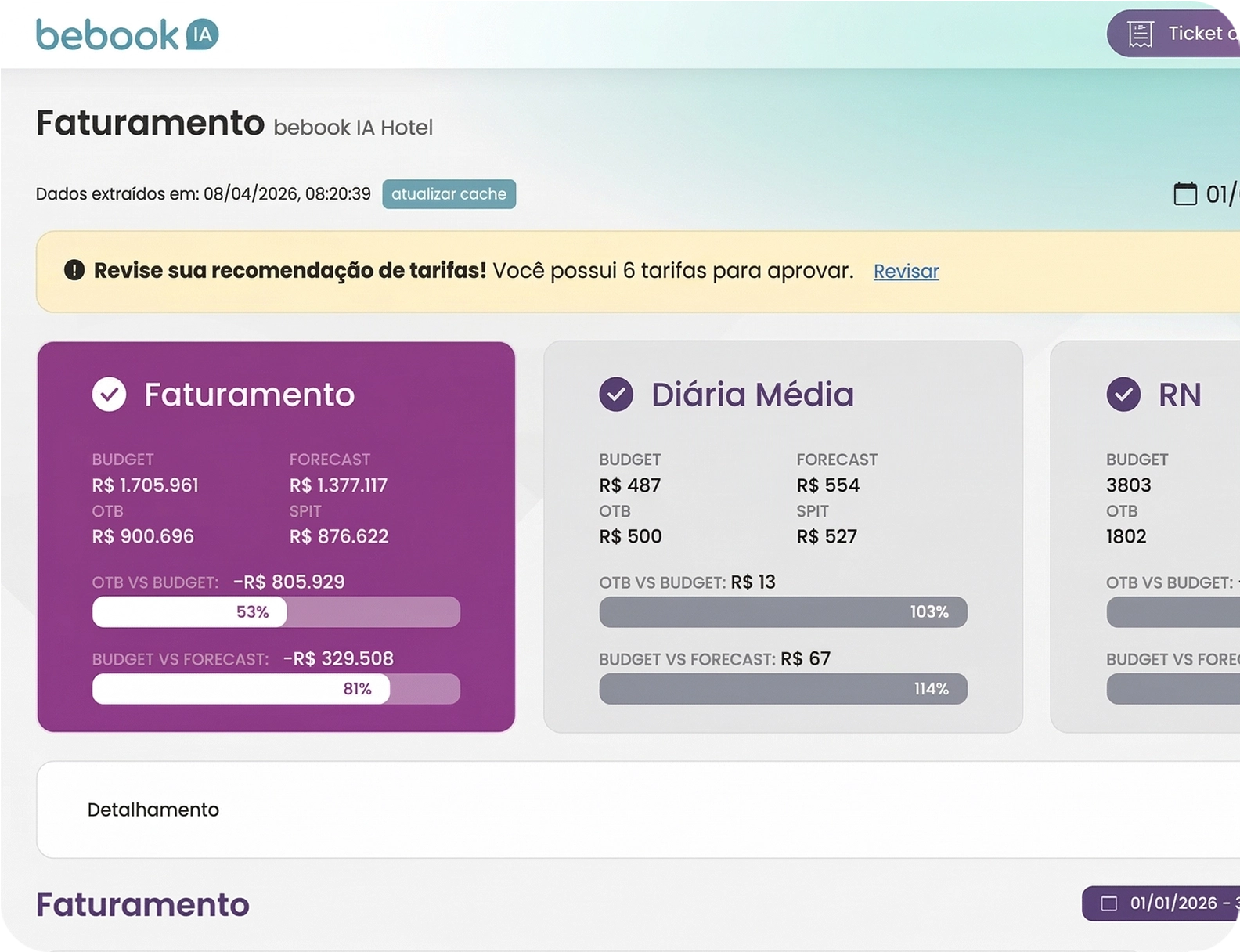Screen dimensions: 1240x952
Task: Click the ticket receipt icon
Action: tap(1140, 34)
